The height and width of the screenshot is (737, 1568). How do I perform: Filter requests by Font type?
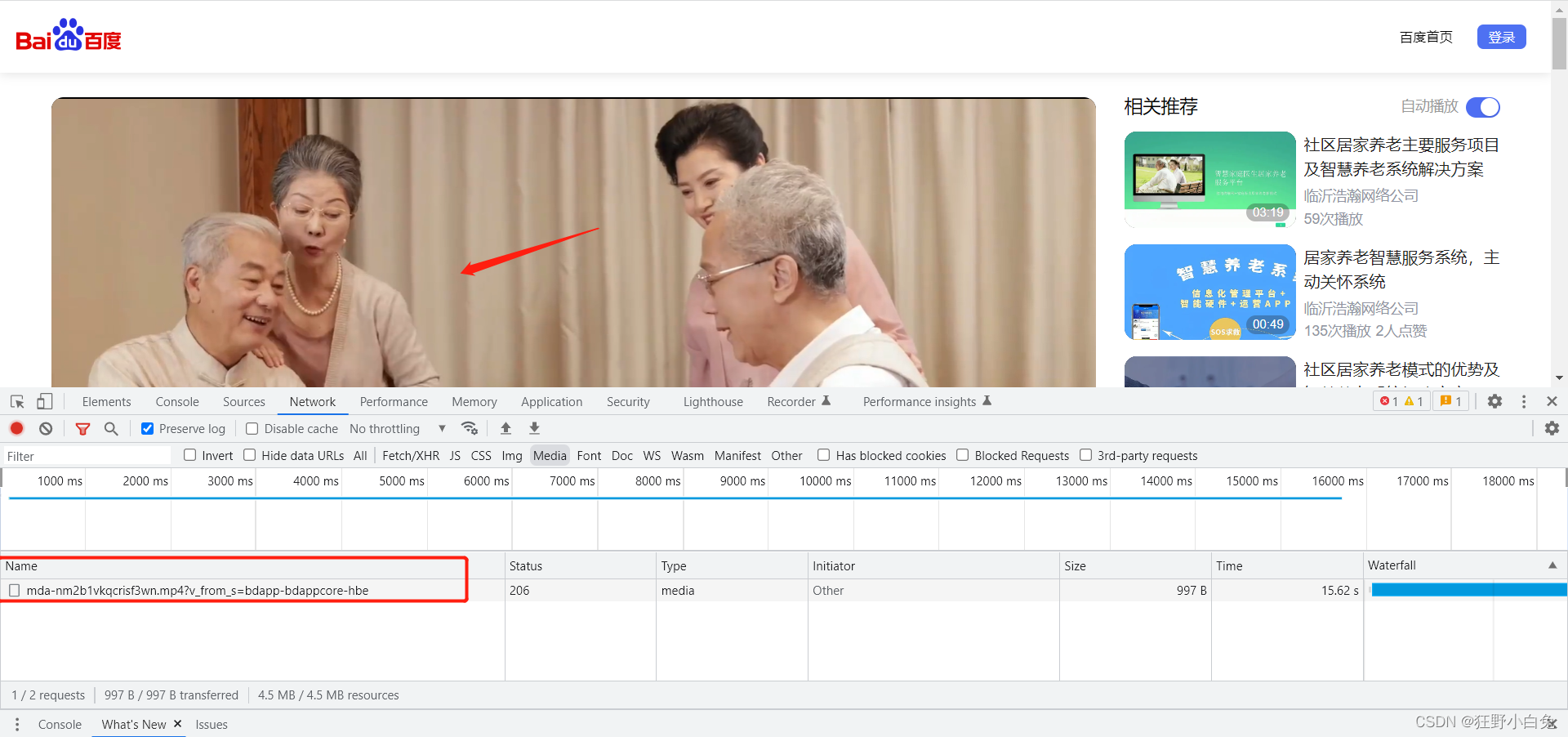(589, 455)
